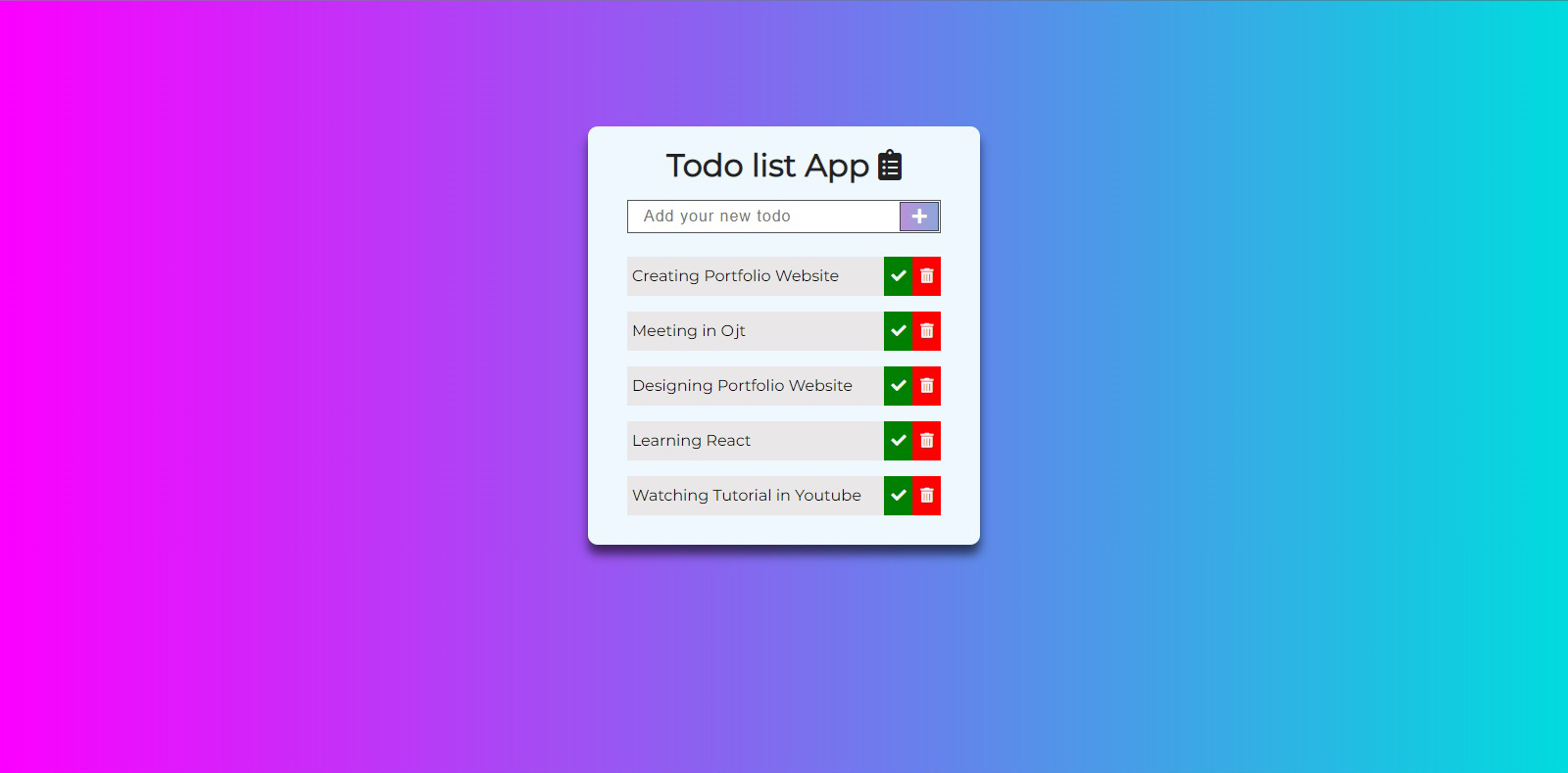Remove Designing Portfolio Website with trash icon

coord(926,386)
